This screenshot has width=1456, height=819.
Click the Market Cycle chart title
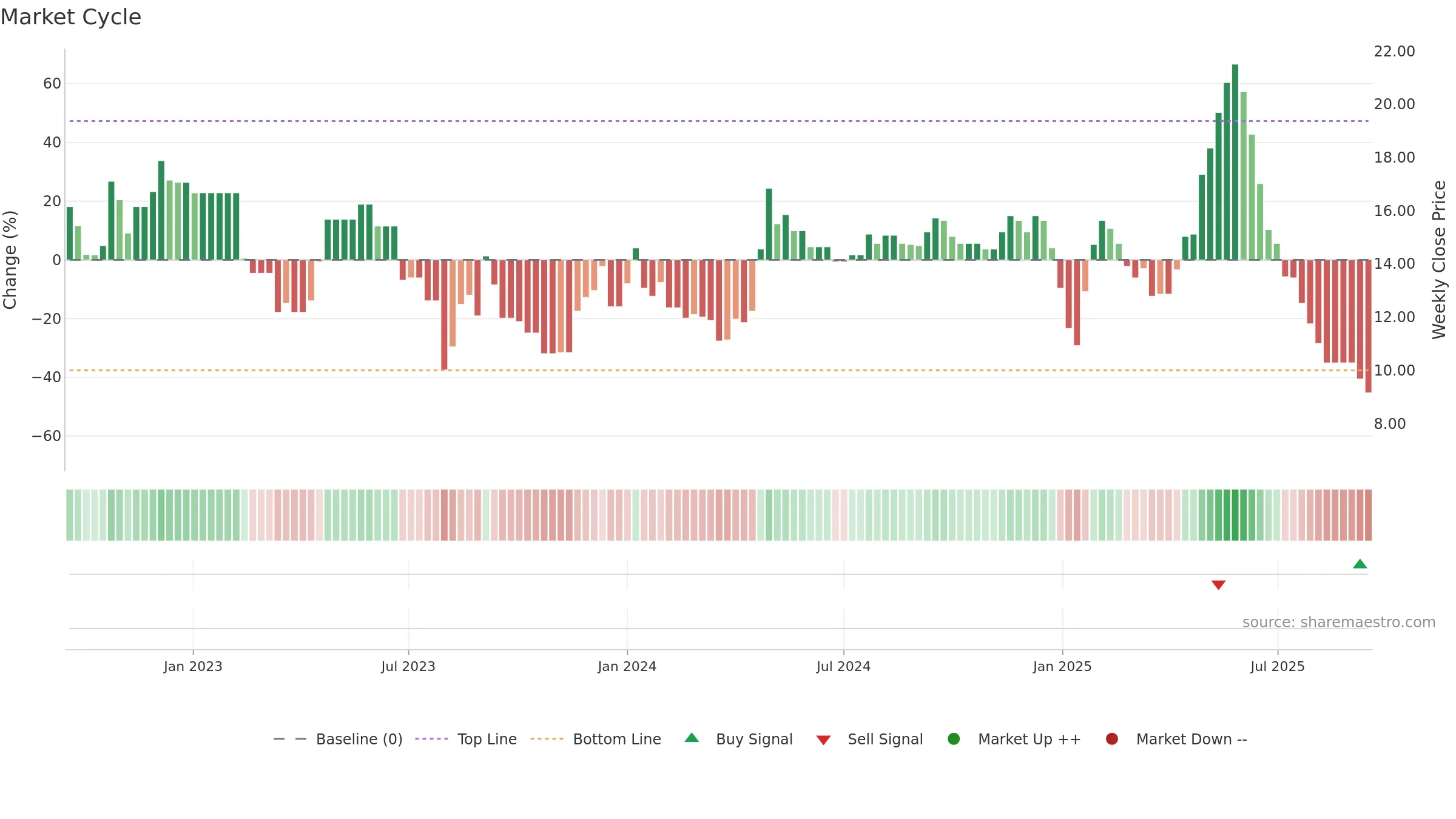[71, 17]
